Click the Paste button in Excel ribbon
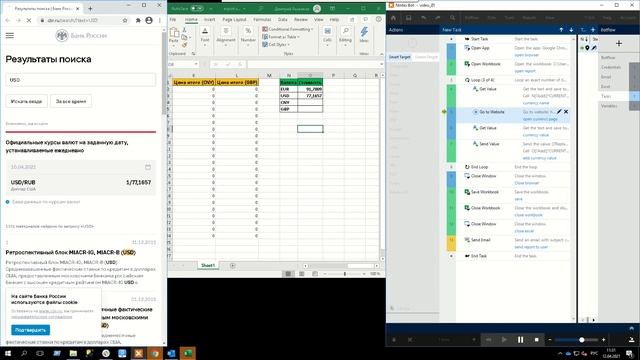 point(174,36)
